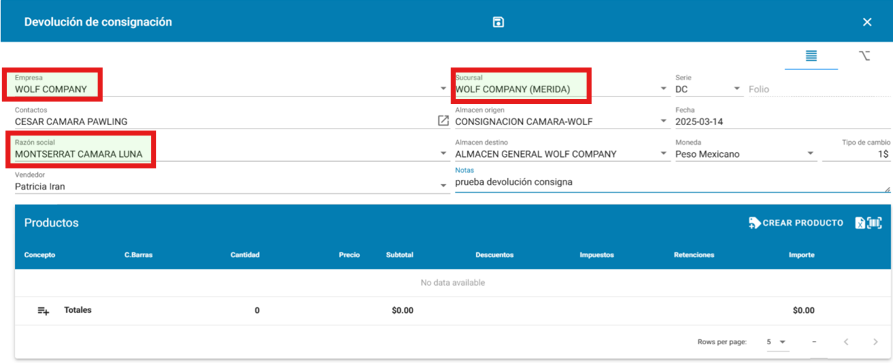Expand the Almacen origen dropdown

click(663, 121)
